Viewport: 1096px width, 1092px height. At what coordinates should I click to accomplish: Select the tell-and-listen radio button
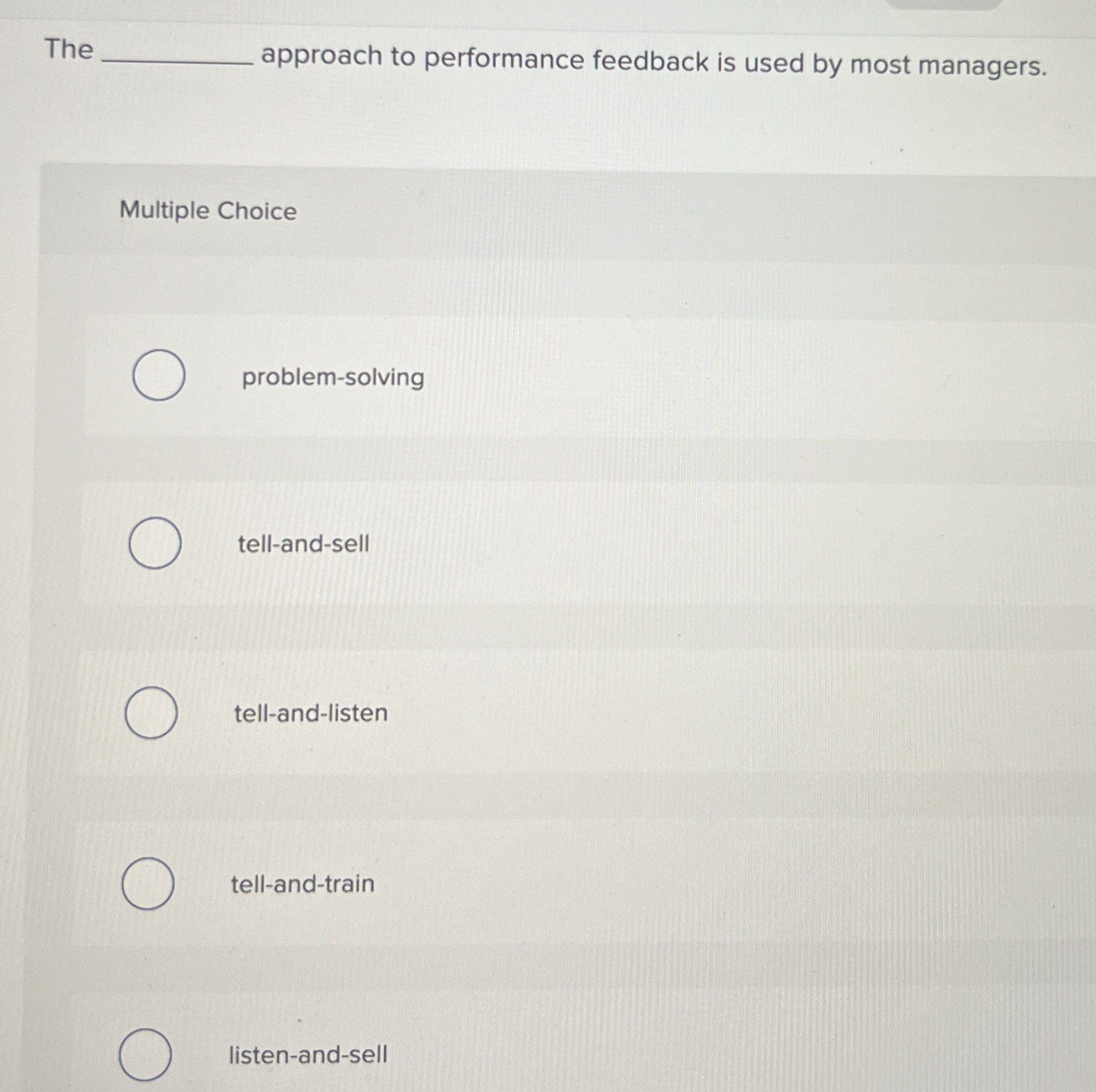pos(151,713)
